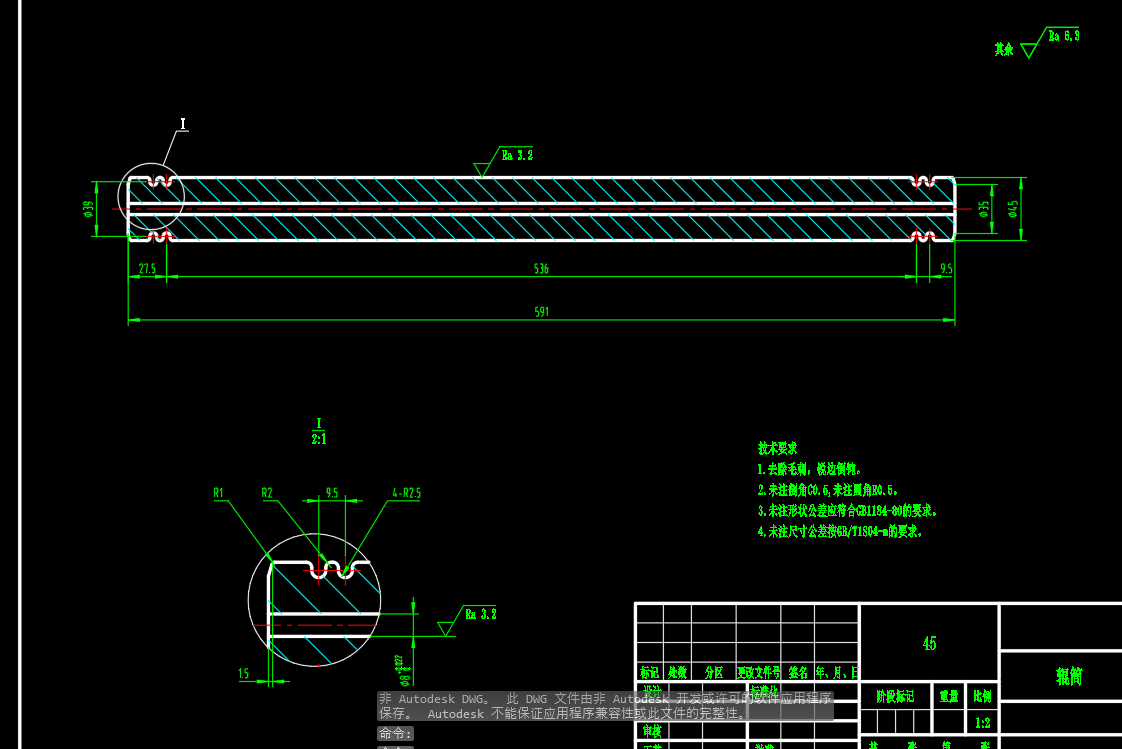Click the 其余 text near the roughness symbol
This screenshot has width=1122, height=749.
(1004, 49)
